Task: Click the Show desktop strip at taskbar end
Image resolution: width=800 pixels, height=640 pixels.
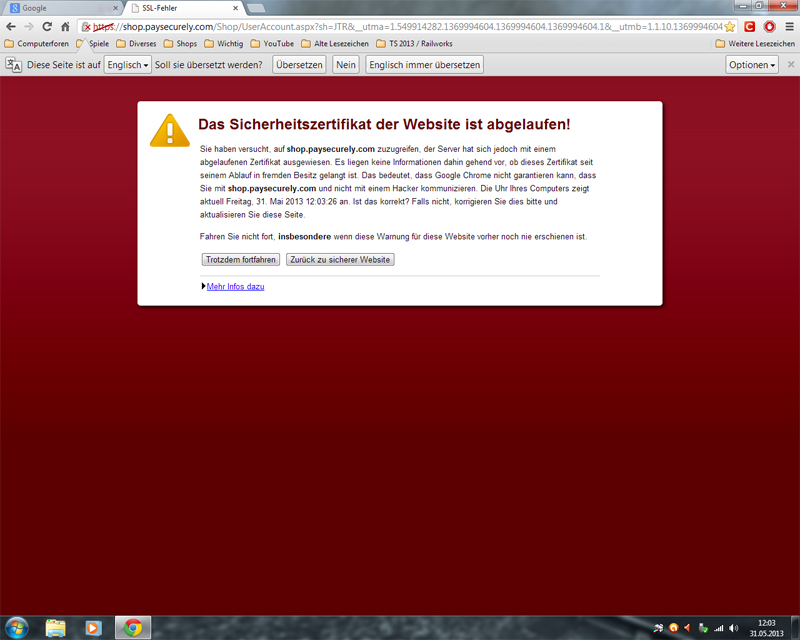Action: pos(795,628)
